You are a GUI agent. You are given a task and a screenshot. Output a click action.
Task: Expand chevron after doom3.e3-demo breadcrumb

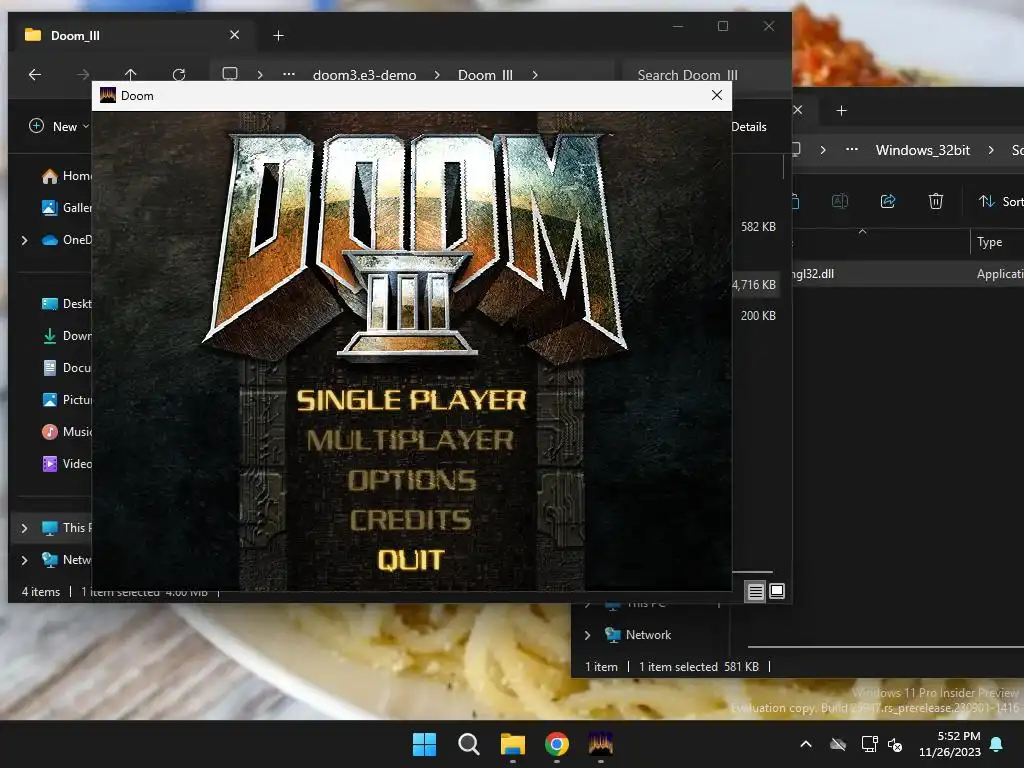point(437,75)
